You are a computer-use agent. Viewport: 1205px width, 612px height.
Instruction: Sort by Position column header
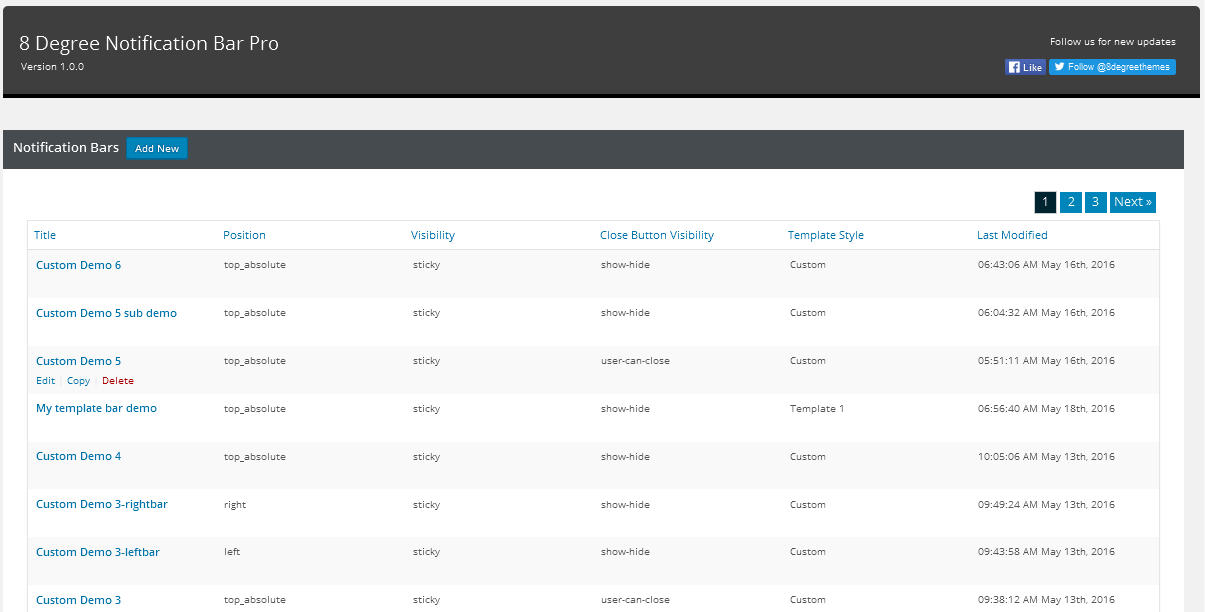click(244, 235)
